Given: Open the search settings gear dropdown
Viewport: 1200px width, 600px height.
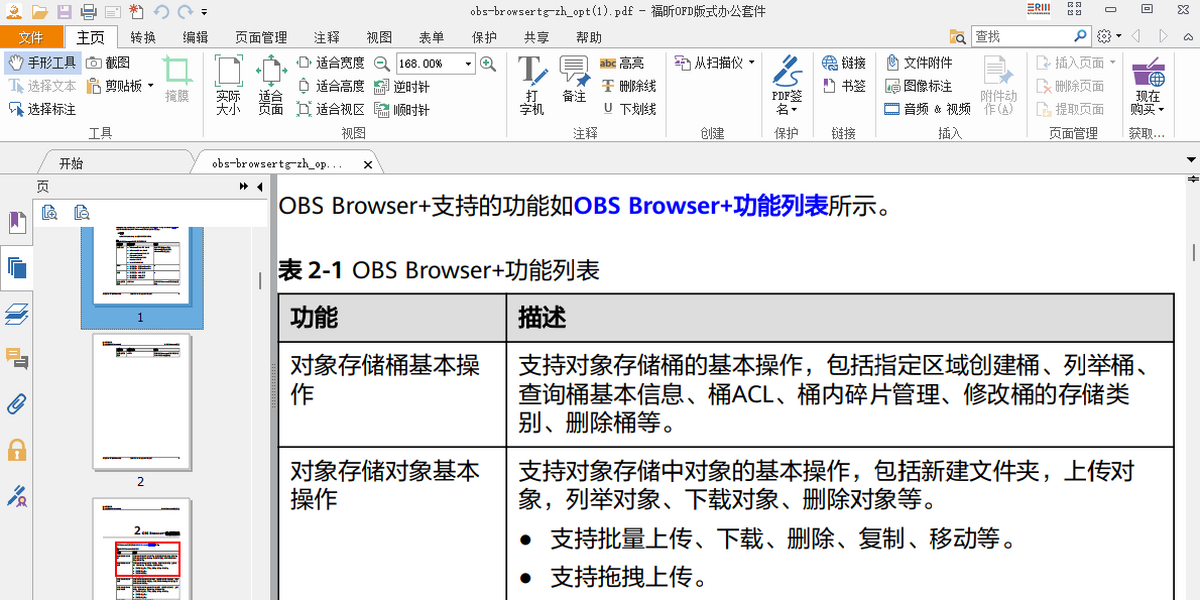Looking at the screenshot, I should coord(1108,37).
